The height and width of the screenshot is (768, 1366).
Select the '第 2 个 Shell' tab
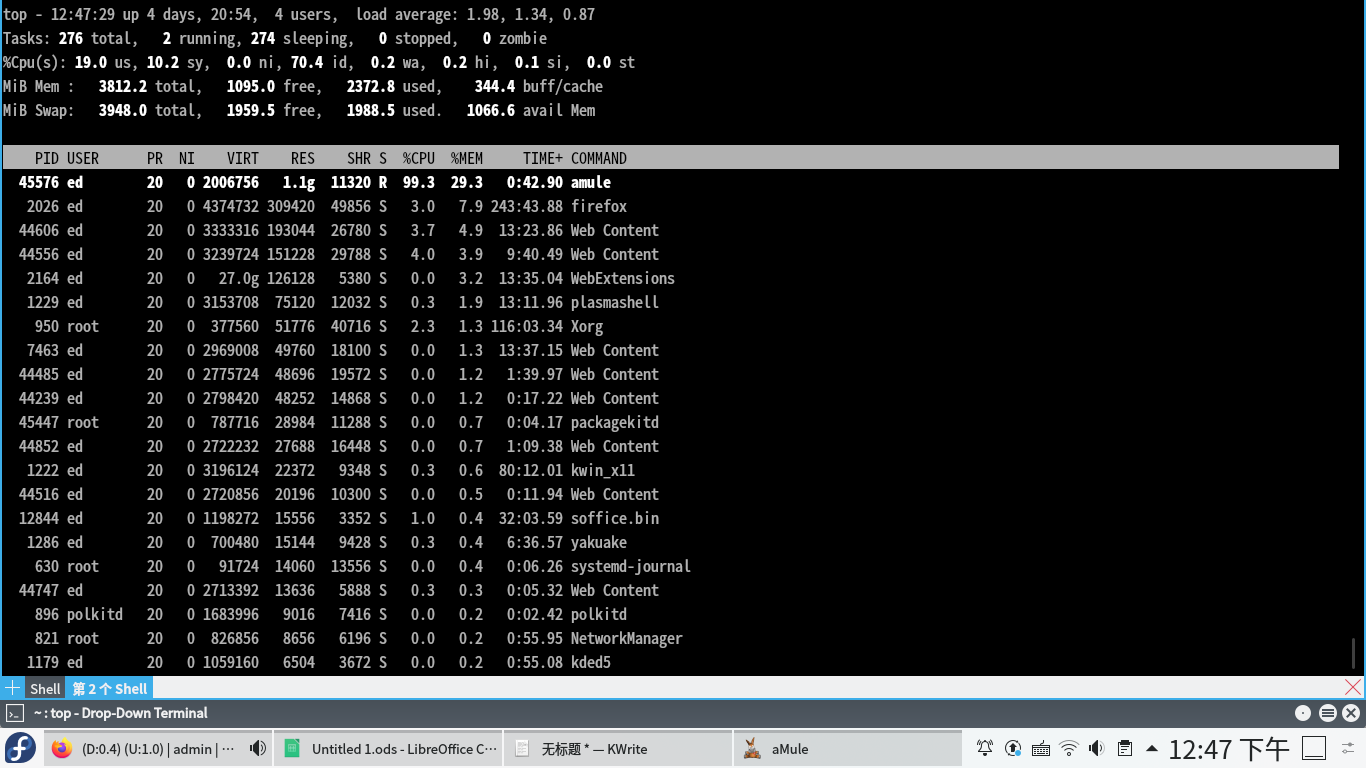click(x=110, y=689)
